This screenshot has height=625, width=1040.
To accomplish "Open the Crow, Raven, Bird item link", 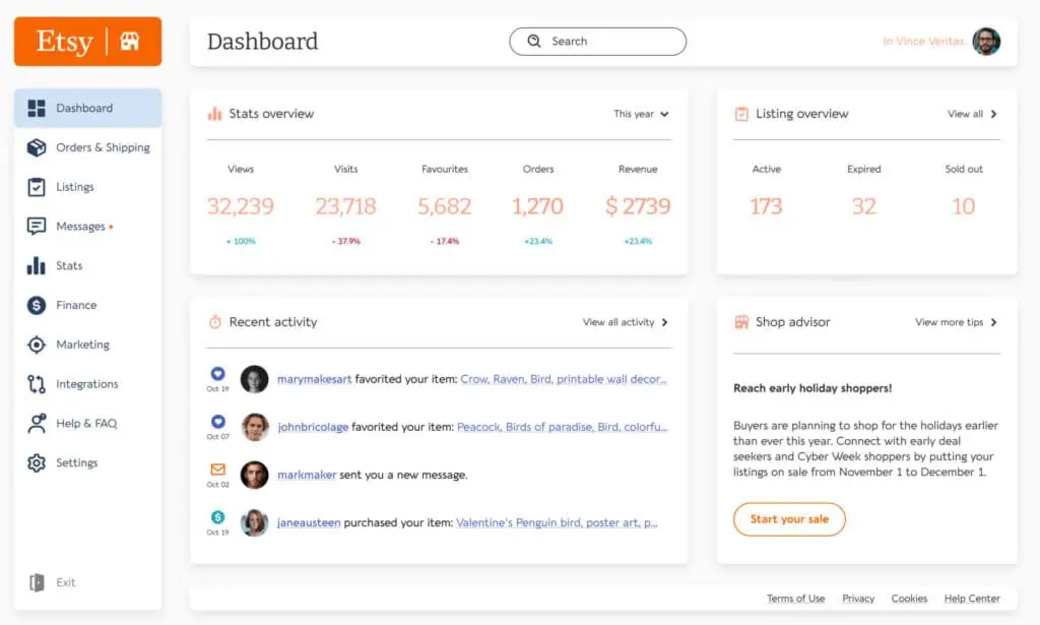I will point(563,380).
